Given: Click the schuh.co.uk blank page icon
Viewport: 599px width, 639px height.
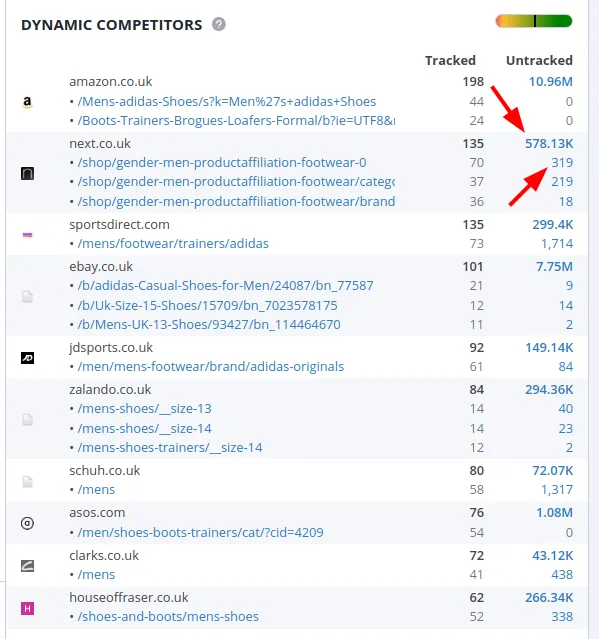Looking at the screenshot, I should click(27, 481).
